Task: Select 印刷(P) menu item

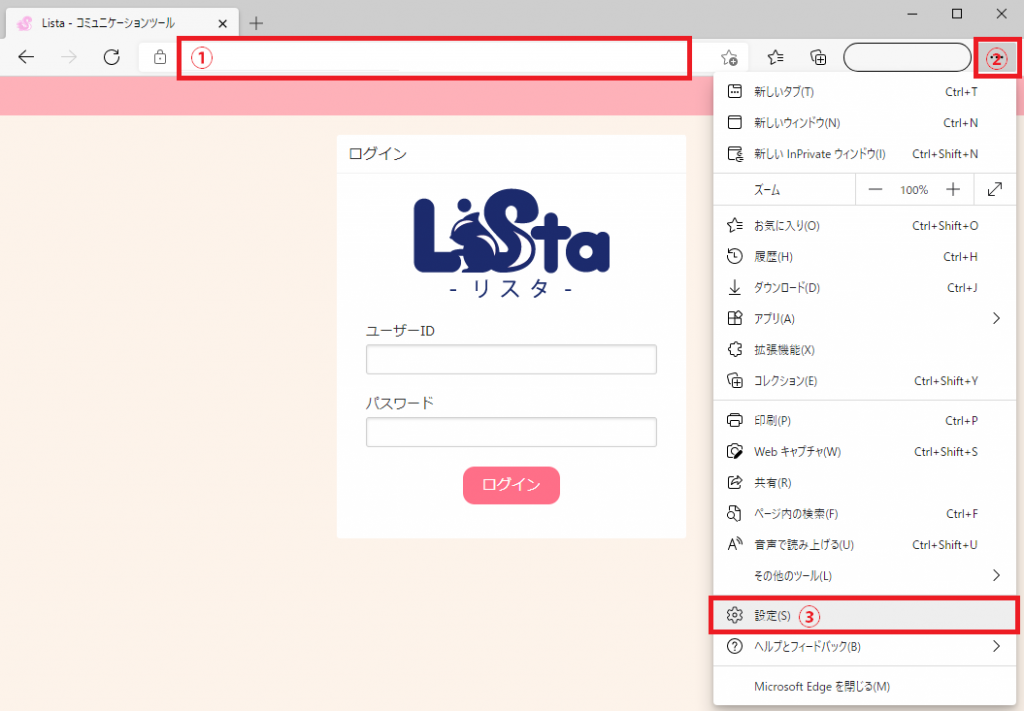Action: (864, 420)
